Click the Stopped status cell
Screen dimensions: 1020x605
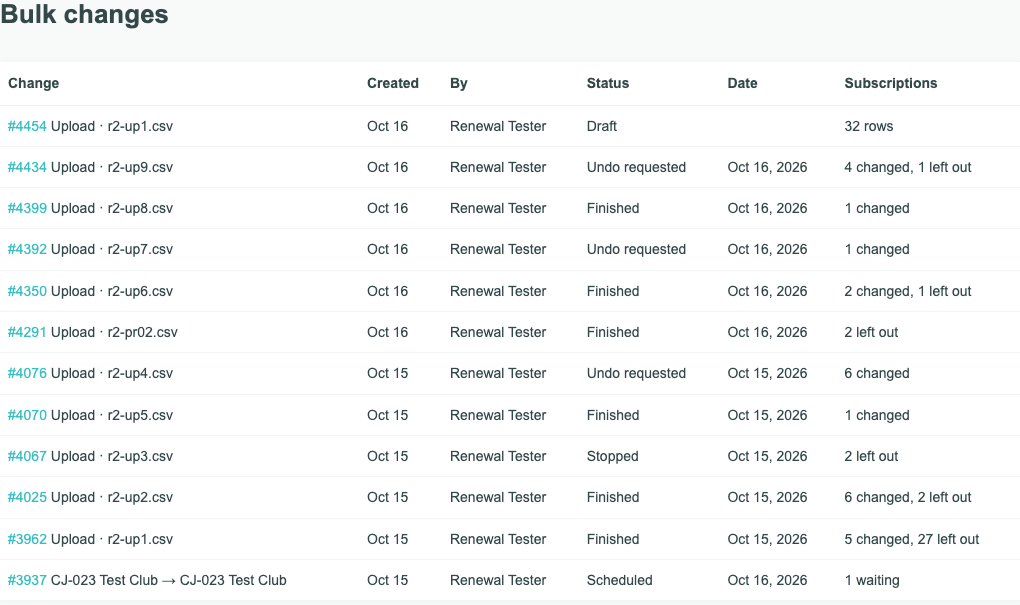(x=612, y=456)
